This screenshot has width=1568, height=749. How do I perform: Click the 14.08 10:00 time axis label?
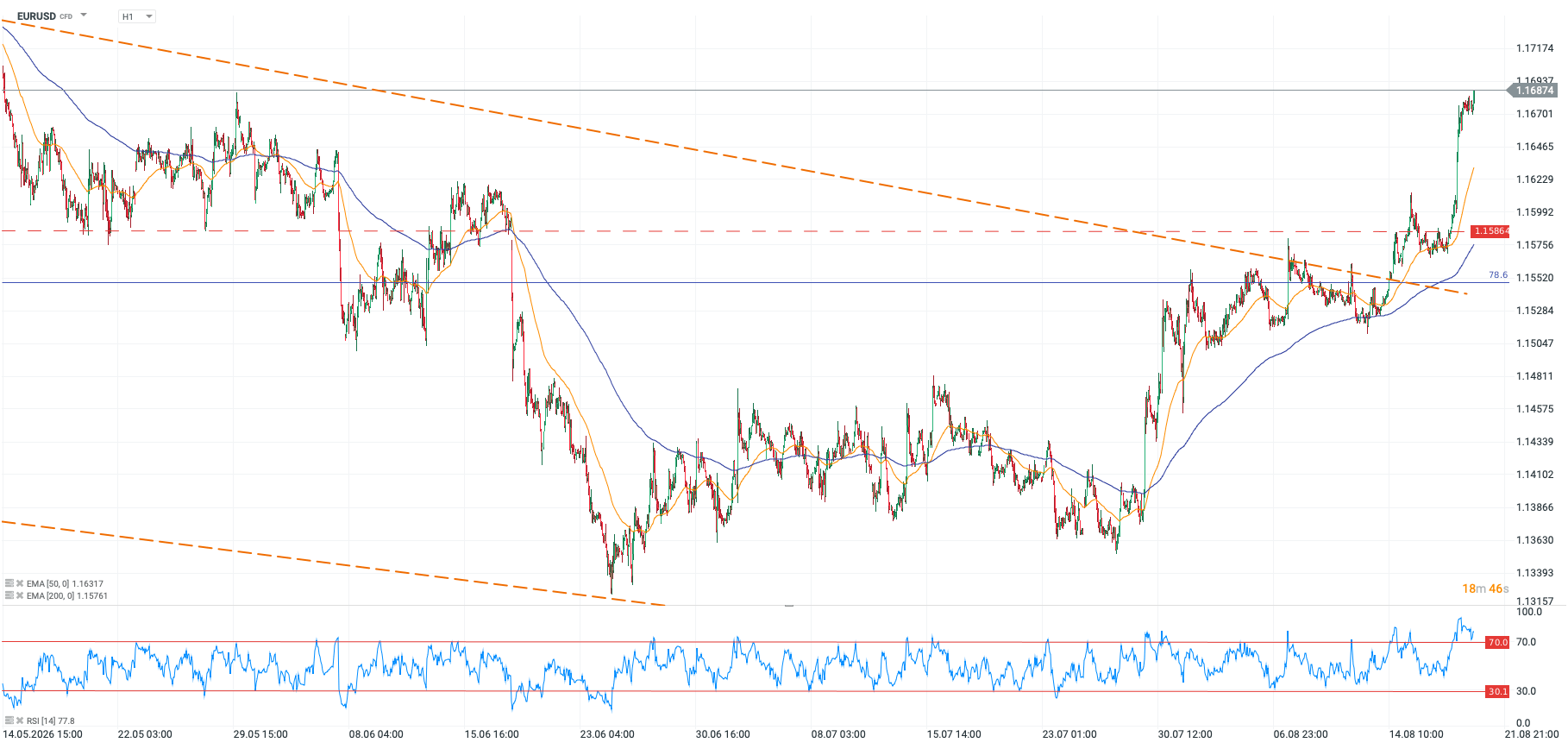tap(1416, 734)
